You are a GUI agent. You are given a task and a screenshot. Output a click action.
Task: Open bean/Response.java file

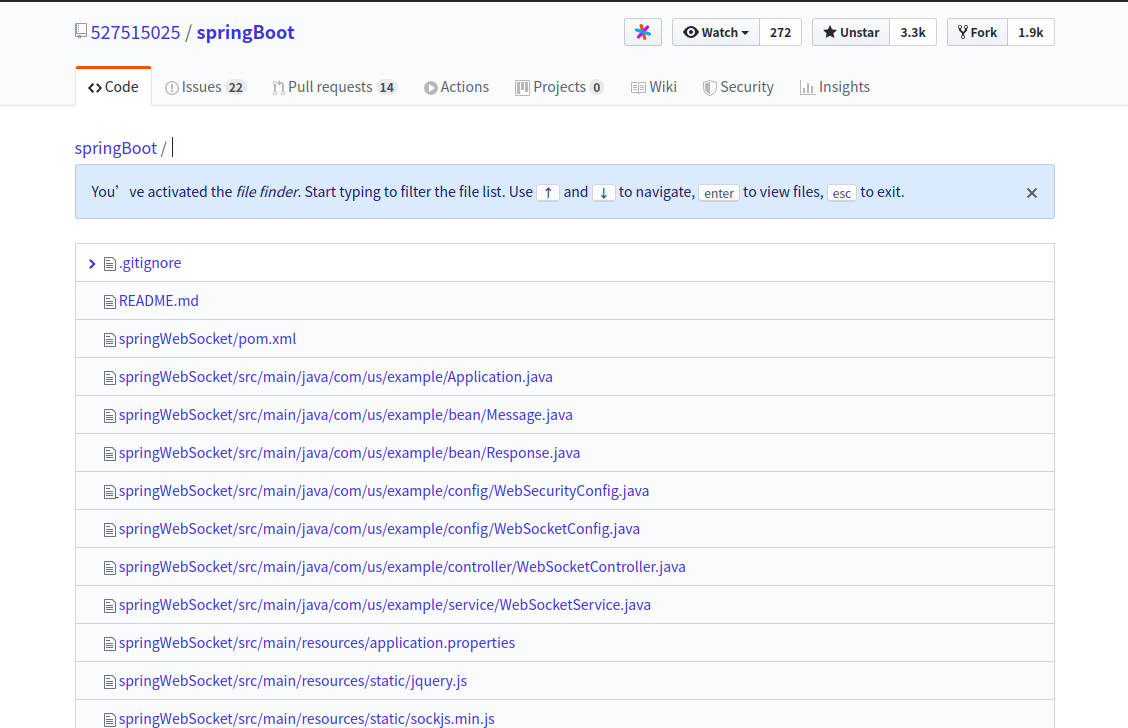(x=349, y=453)
